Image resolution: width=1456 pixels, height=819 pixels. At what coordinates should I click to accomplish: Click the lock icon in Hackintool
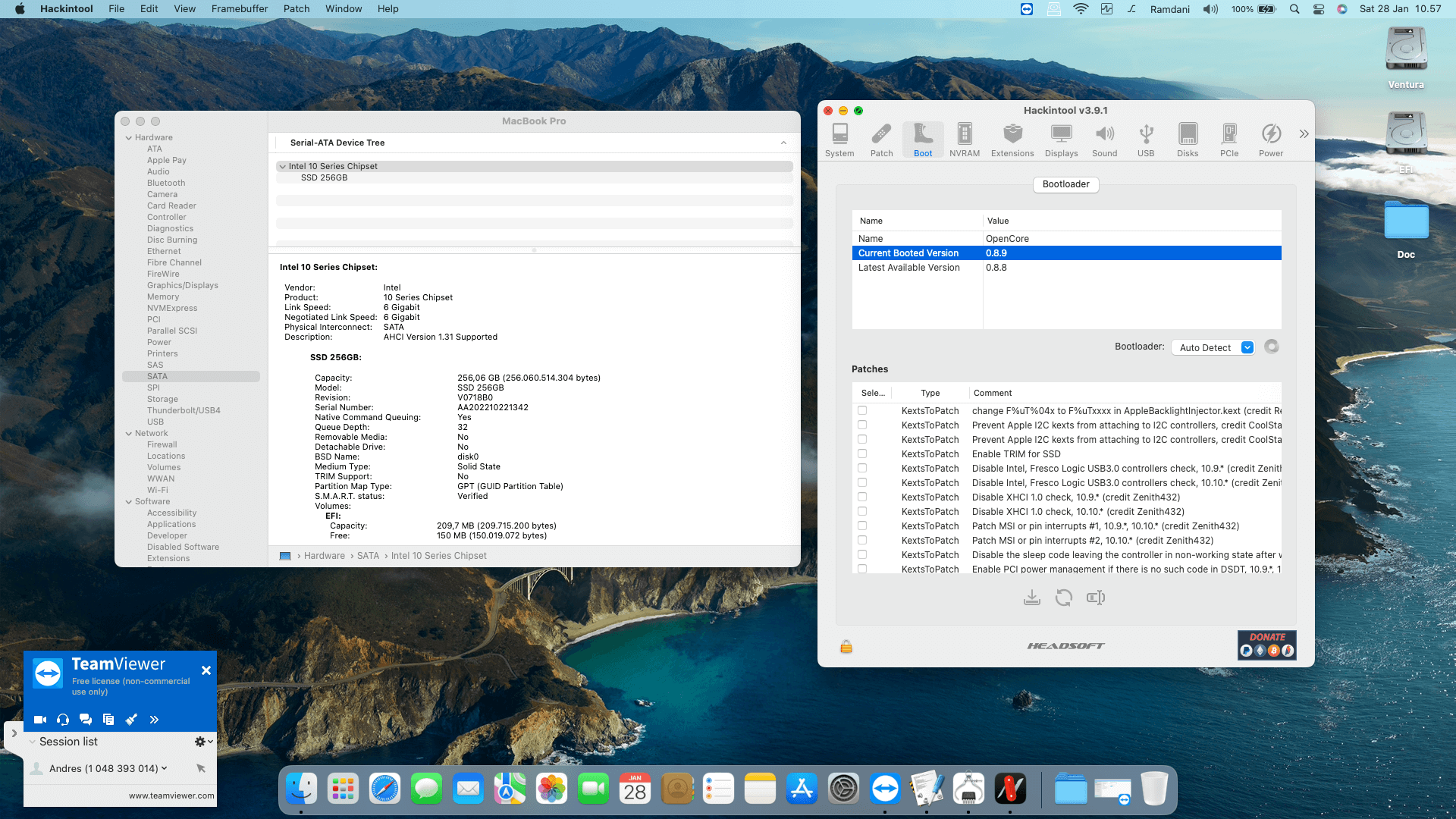[x=846, y=646]
